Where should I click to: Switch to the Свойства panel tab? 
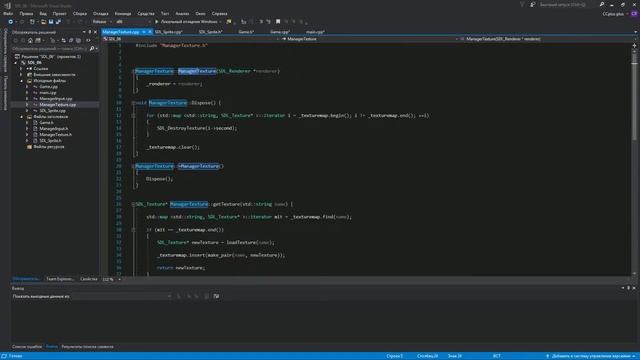89,279
